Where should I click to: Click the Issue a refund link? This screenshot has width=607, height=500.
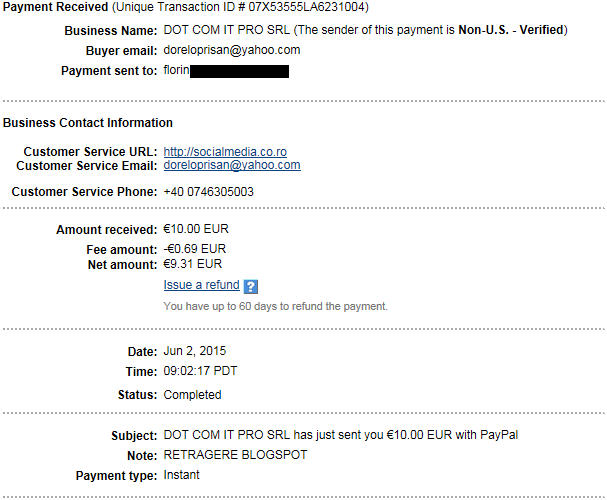tap(201, 285)
